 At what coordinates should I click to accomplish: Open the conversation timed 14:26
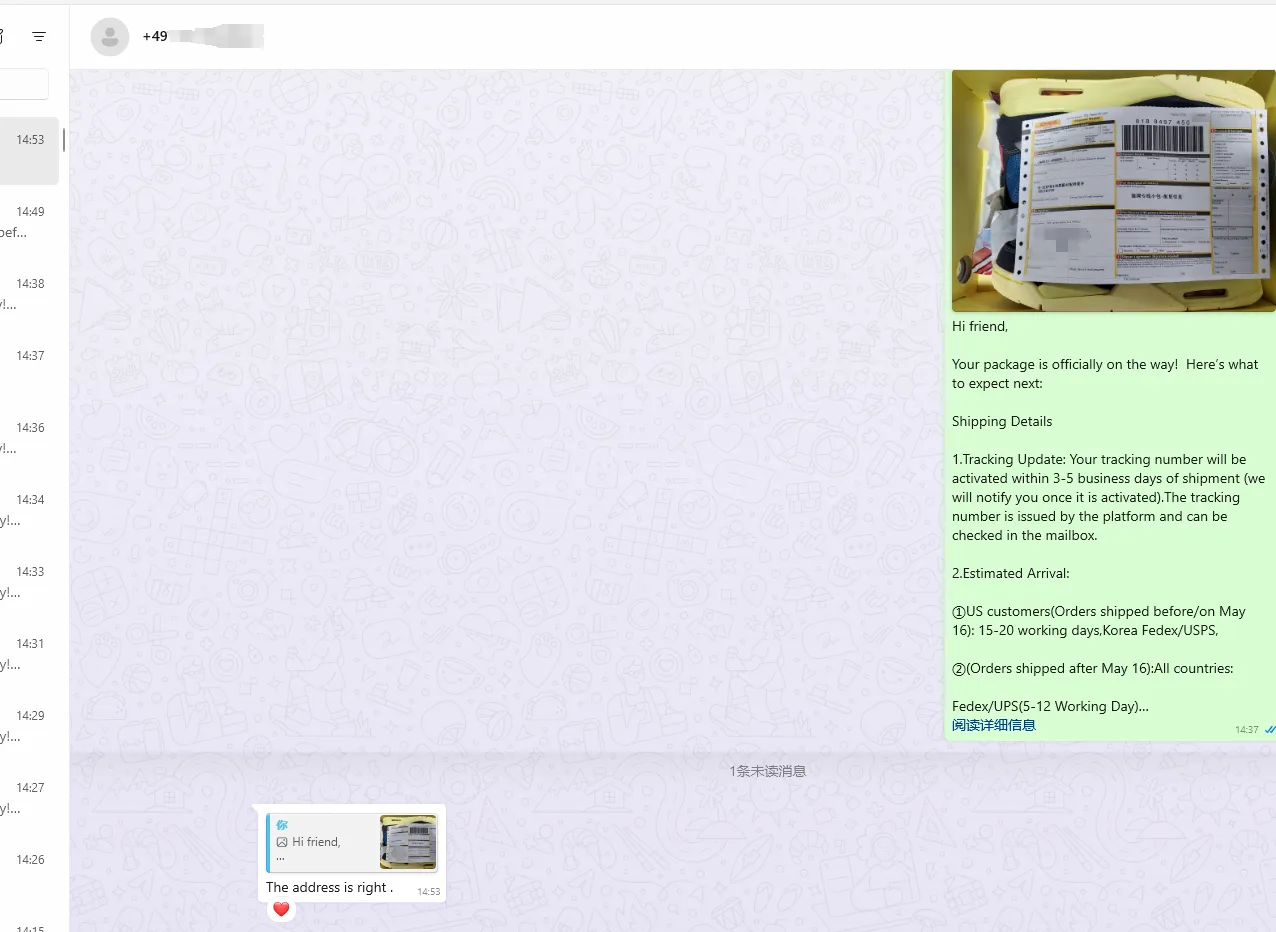(29, 870)
